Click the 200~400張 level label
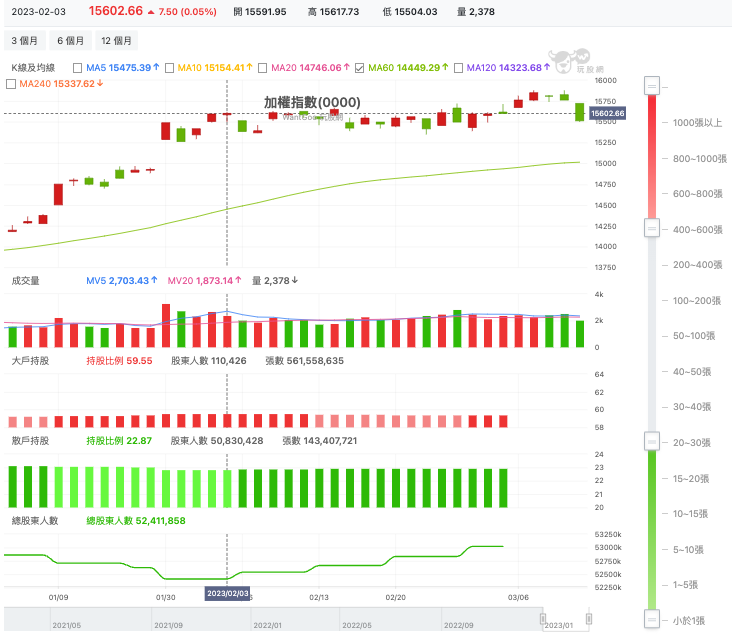This screenshot has width=732, height=637. (x=697, y=265)
